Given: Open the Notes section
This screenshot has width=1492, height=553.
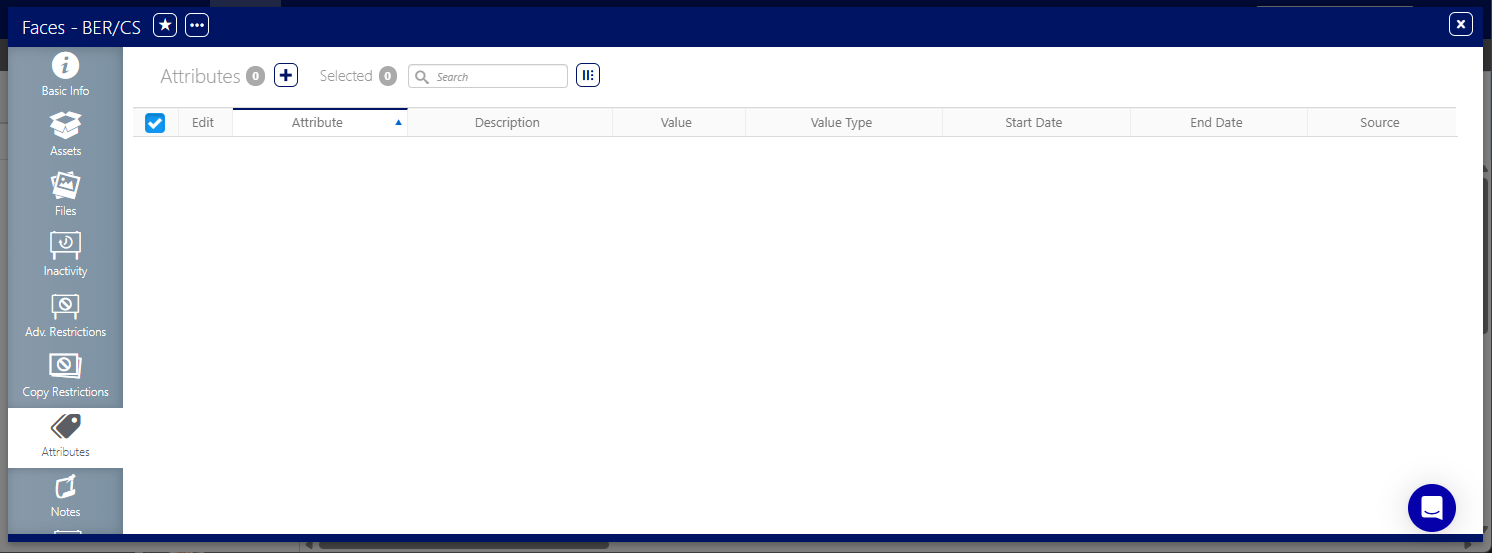Looking at the screenshot, I should pos(65,497).
